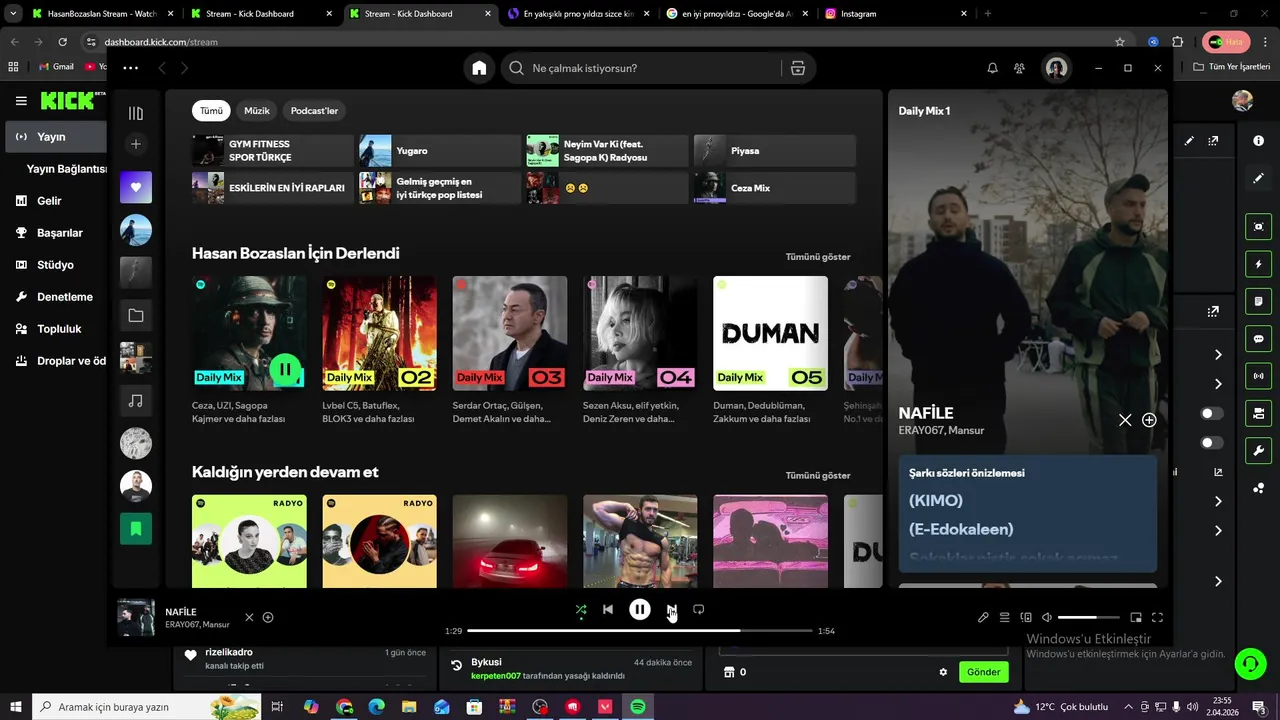This screenshot has width=1280, height=720.
Task: Seek in song progress bar
Action: coord(640,631)
